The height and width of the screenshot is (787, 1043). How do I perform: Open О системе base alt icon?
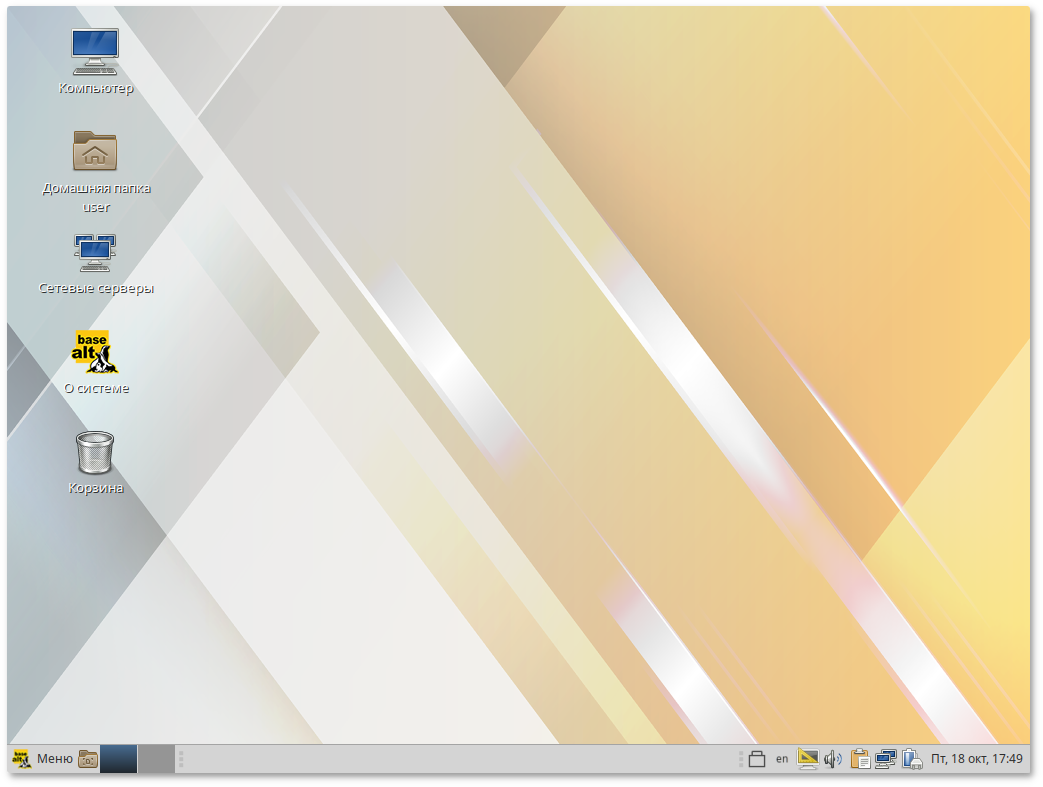pyautogui.click(x=95, y=352)
